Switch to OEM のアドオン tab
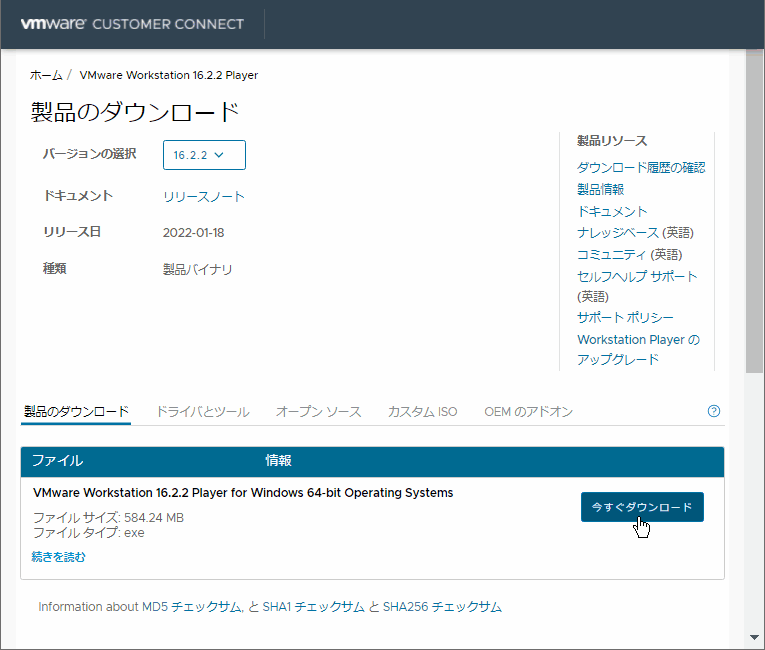This screenshot has height=650, width=765. [528, 412]
